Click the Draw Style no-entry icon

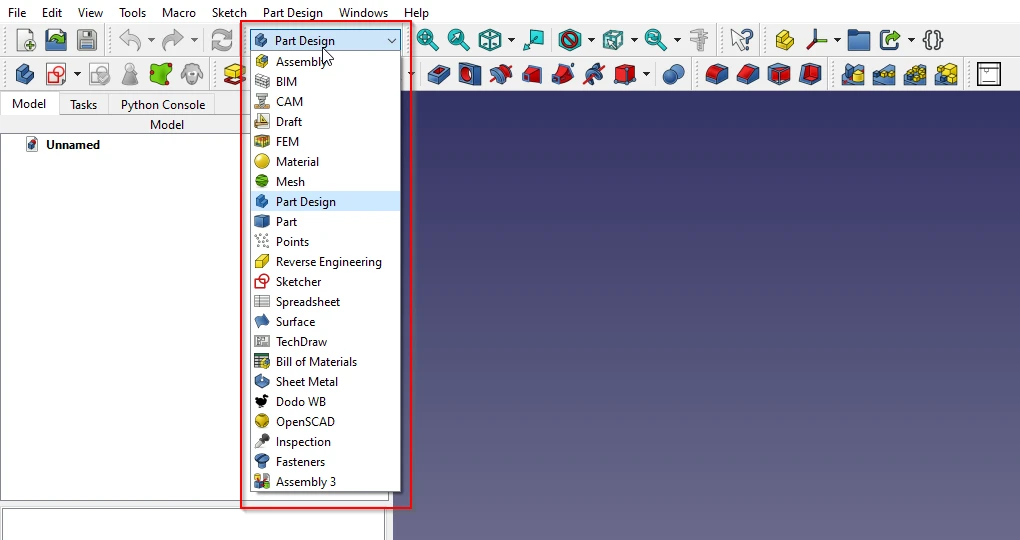click(570, 40)
